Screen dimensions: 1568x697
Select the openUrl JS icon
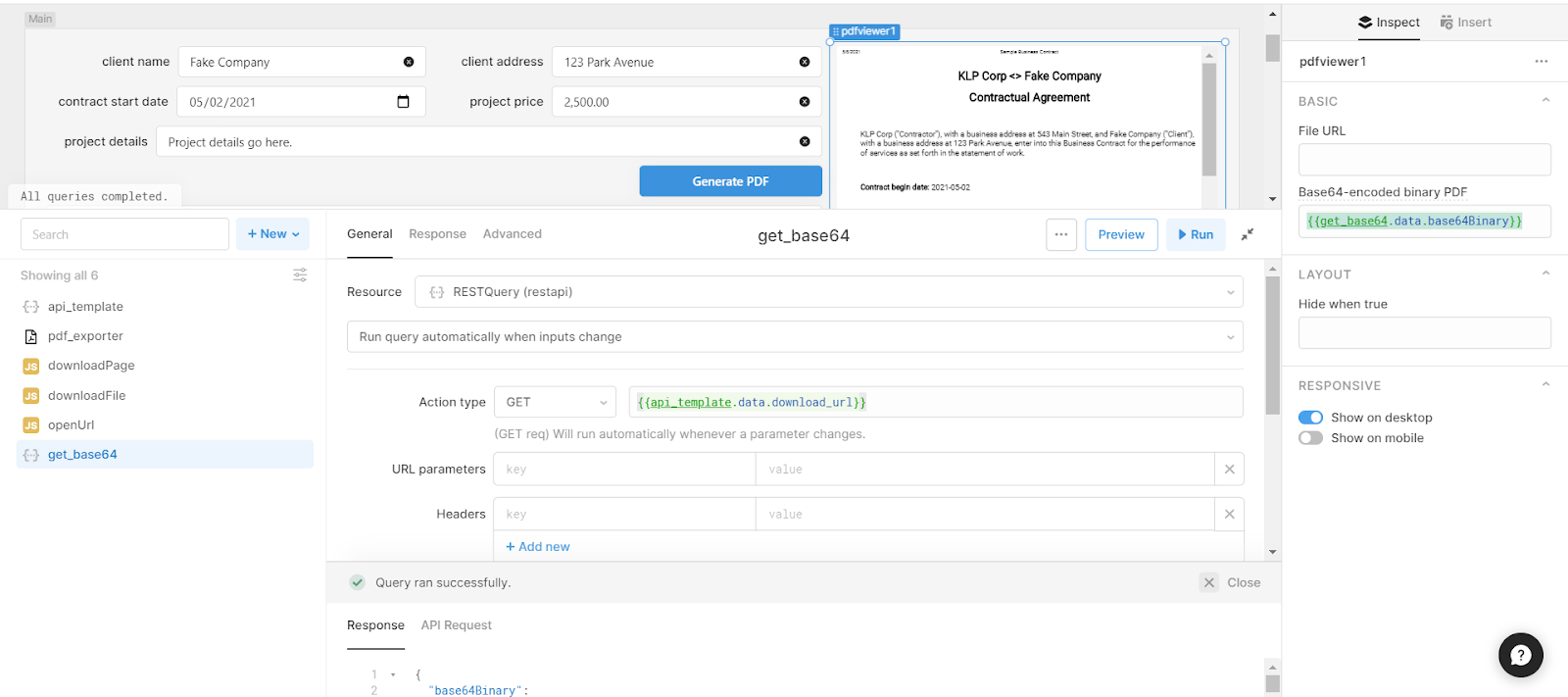click(30, 425)
